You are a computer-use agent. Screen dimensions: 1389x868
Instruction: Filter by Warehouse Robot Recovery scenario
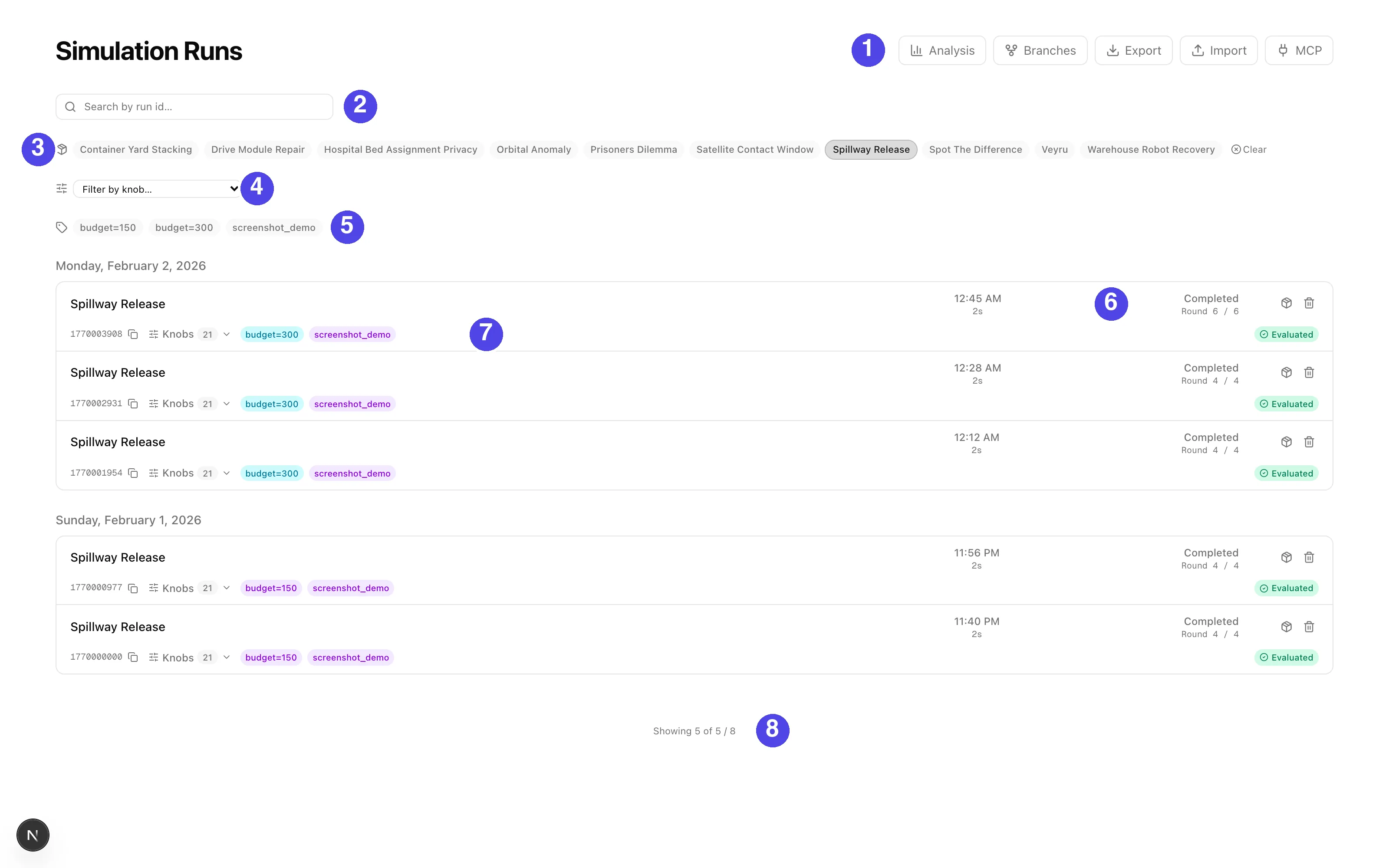[1151, 149]
